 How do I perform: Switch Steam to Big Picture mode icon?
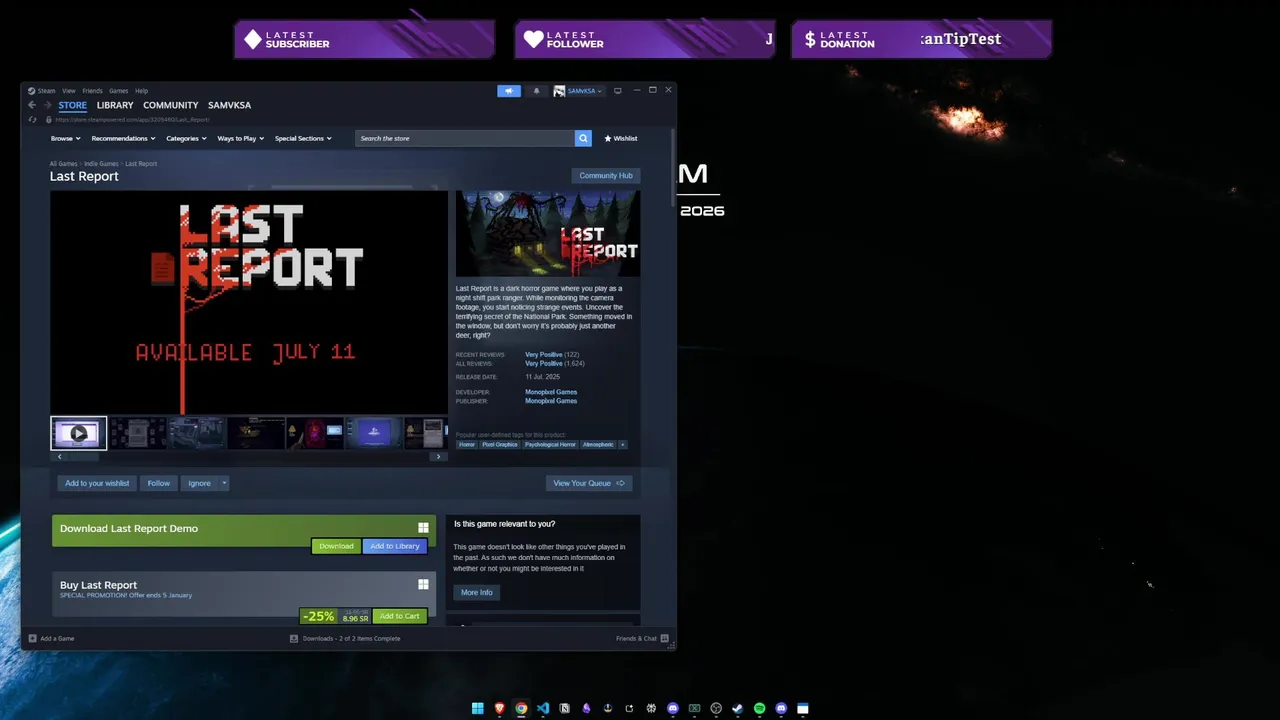(x=618, y=91)
